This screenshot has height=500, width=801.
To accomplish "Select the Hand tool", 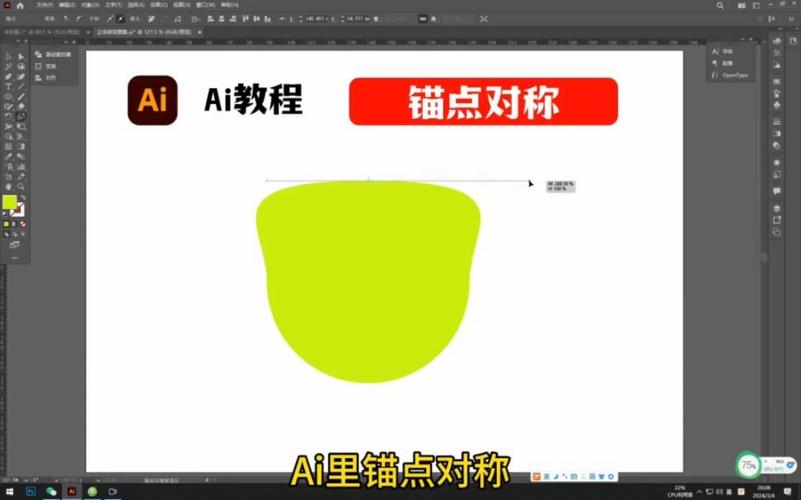I will click(8, 186).
